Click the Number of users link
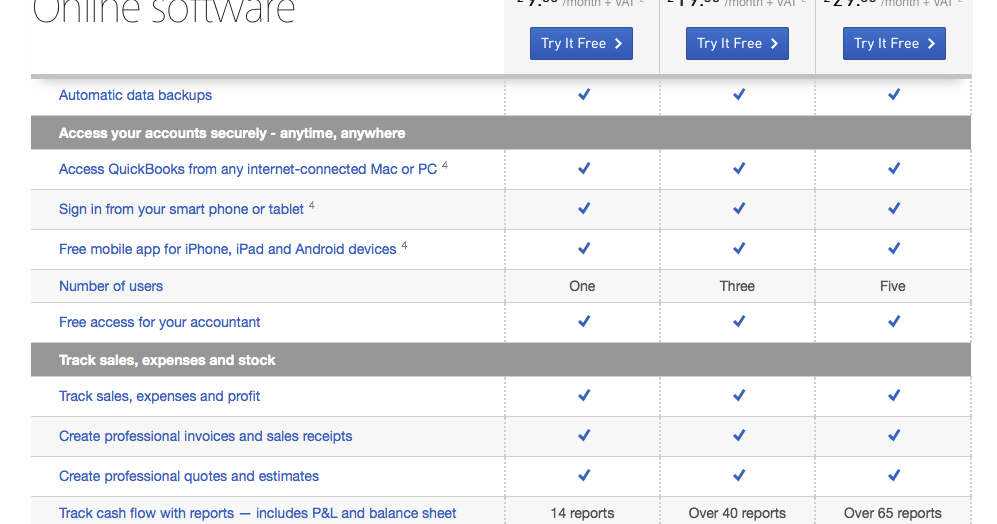 111,286
